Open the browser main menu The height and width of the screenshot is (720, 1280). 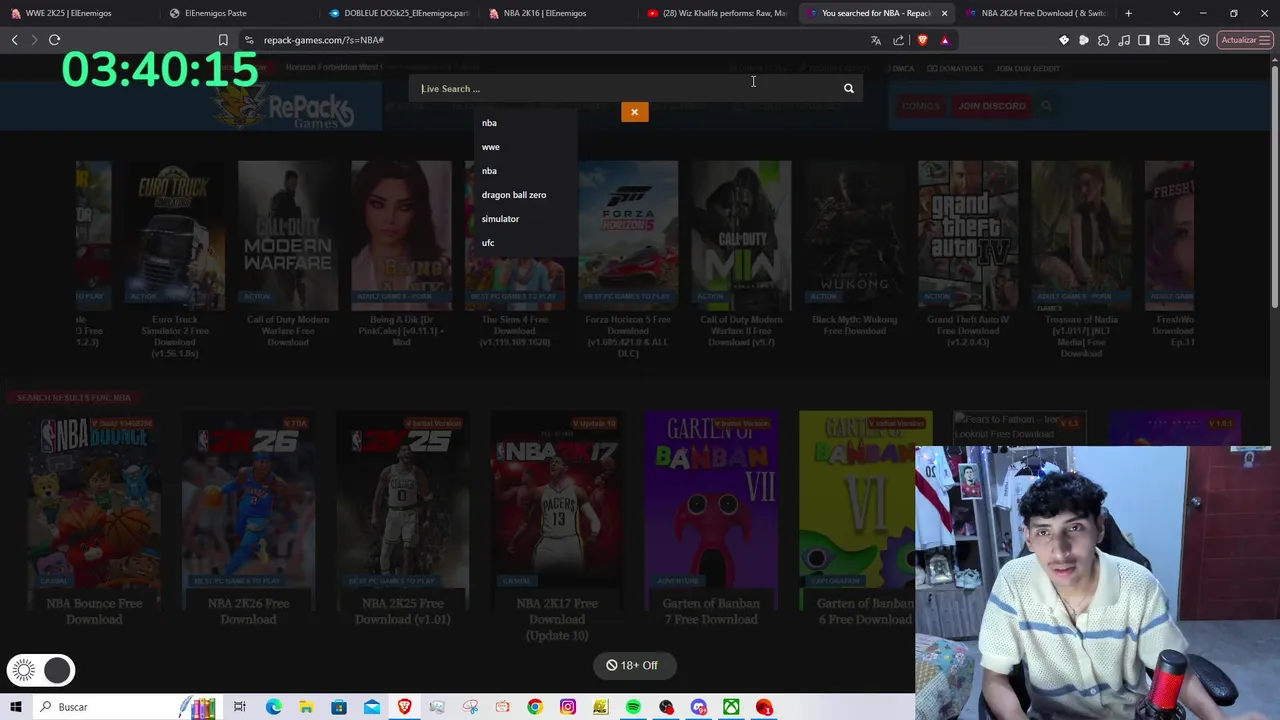1266,40
